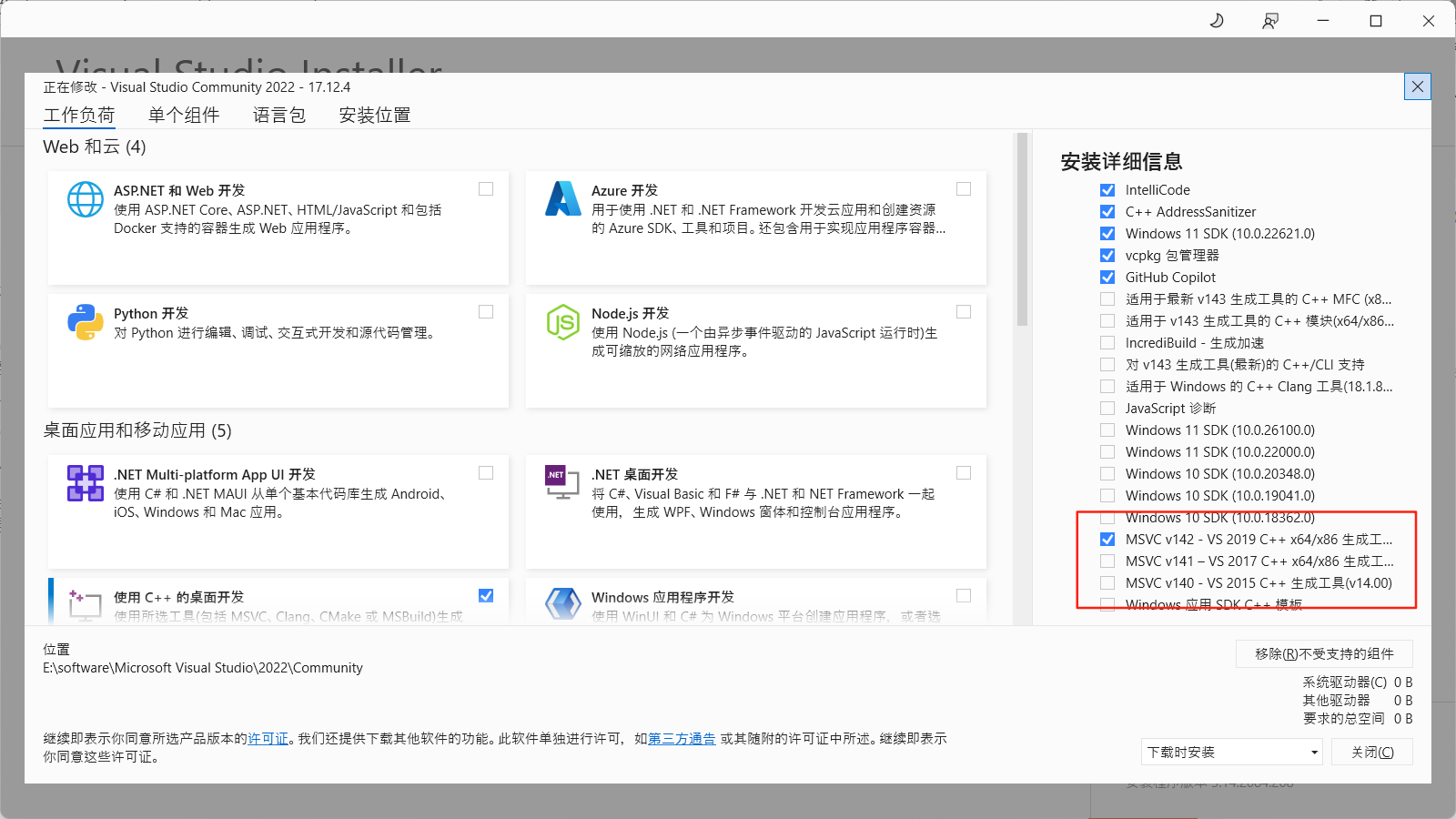Check the .NET 桌面开发 workload checkbox
This screenshot has height=819, width=1456.
tap(964, 473)
